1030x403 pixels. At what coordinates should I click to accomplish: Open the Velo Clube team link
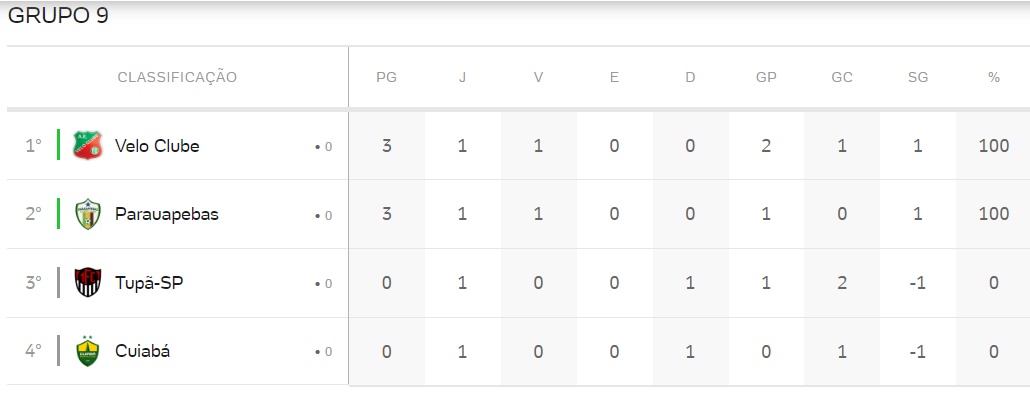[x=157, y=145]
